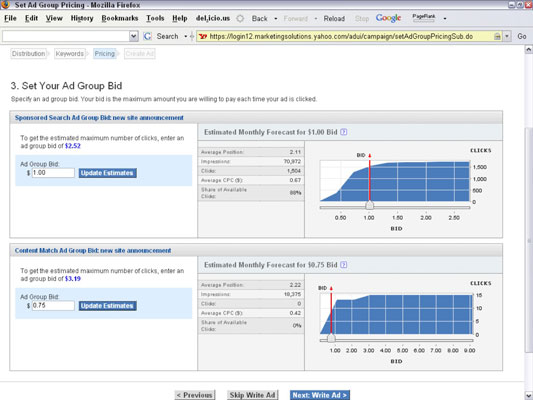Viewport: 533px width, 400px height.
Task: Select the Pricing step
Action: click(x=105, y=54)
